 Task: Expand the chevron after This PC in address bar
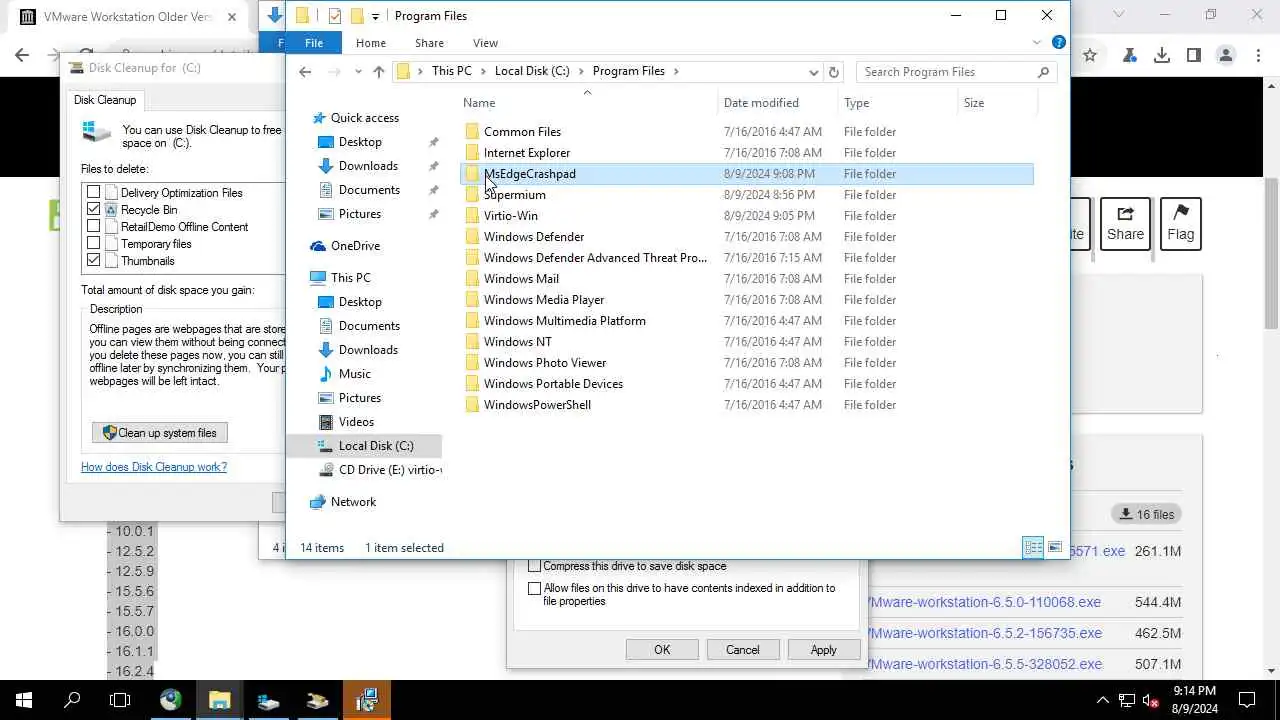click(483, 72)
